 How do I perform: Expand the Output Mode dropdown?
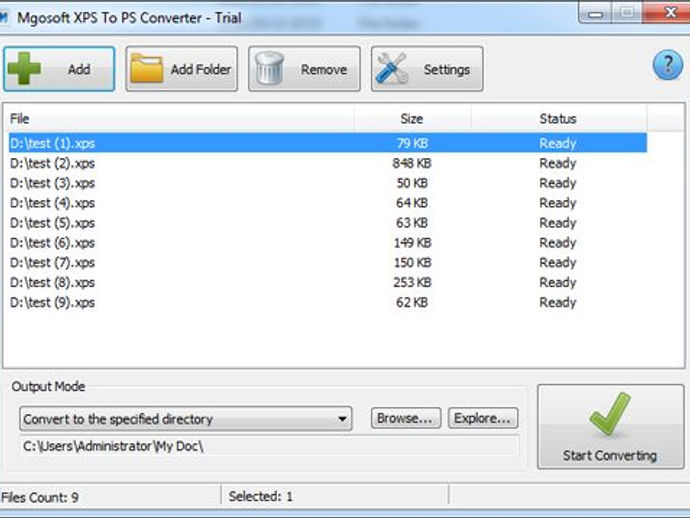coord(186,419)
